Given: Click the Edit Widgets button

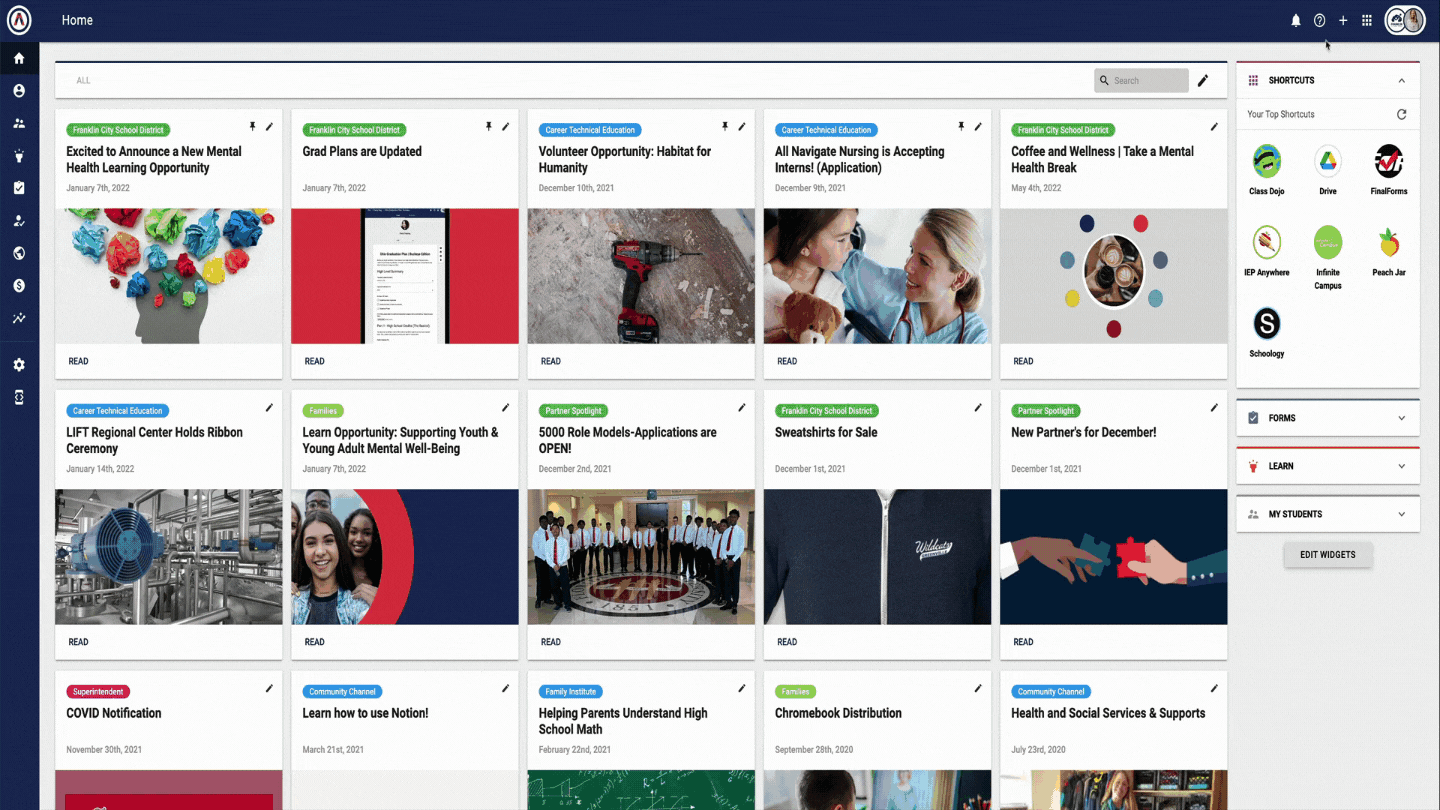Looking at the screenshot, I should [x=1327, y=555].
